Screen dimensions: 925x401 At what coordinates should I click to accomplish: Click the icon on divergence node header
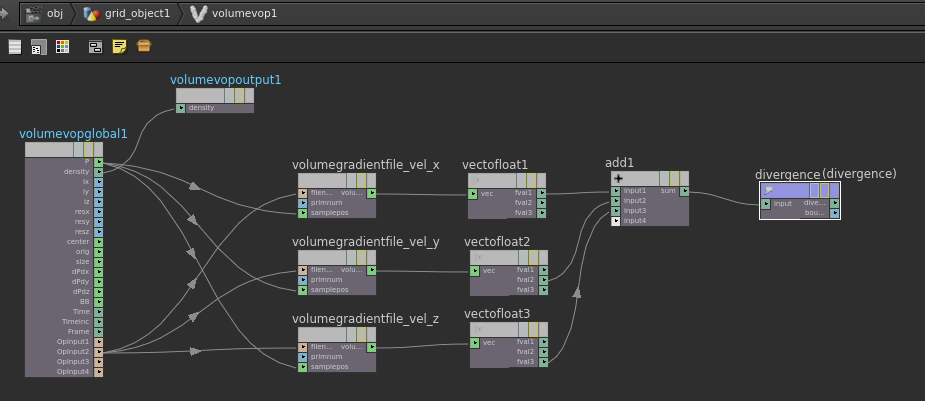(x=768, y=190)
